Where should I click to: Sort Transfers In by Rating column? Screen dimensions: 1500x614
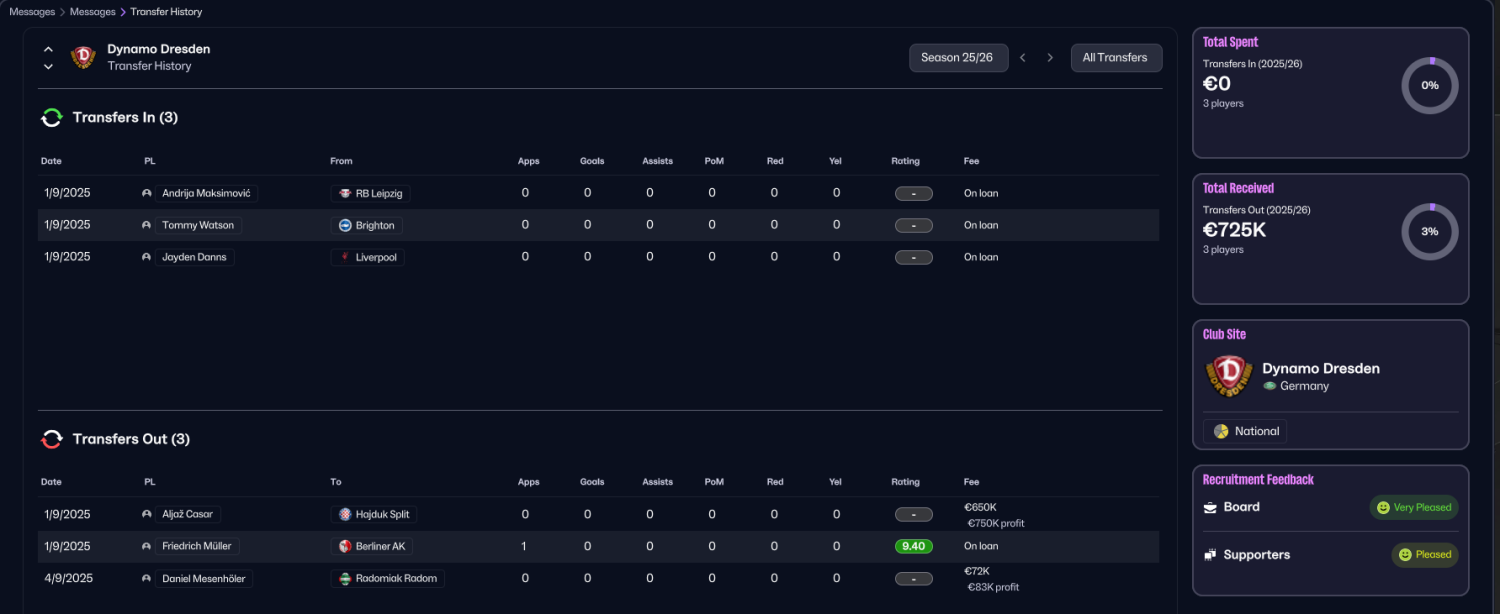[x=906, y=161]
